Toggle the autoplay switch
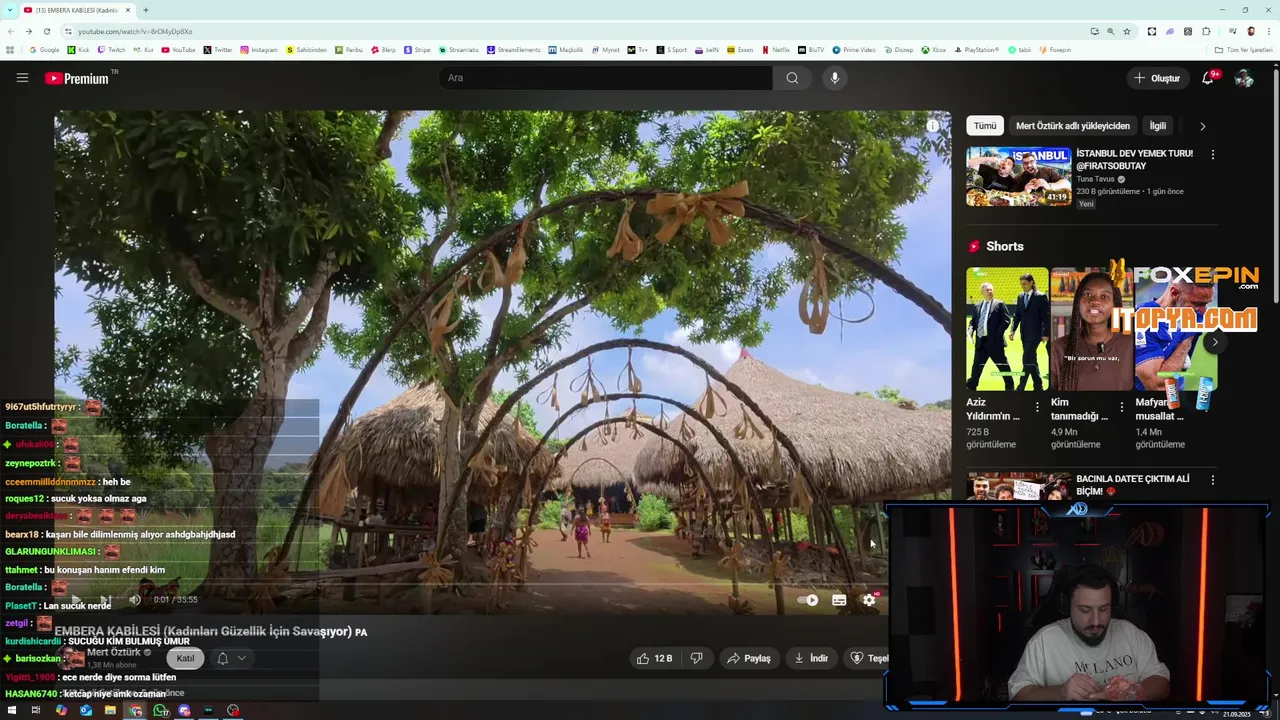The image size is (1280, 720). click(x=808, y=600)
